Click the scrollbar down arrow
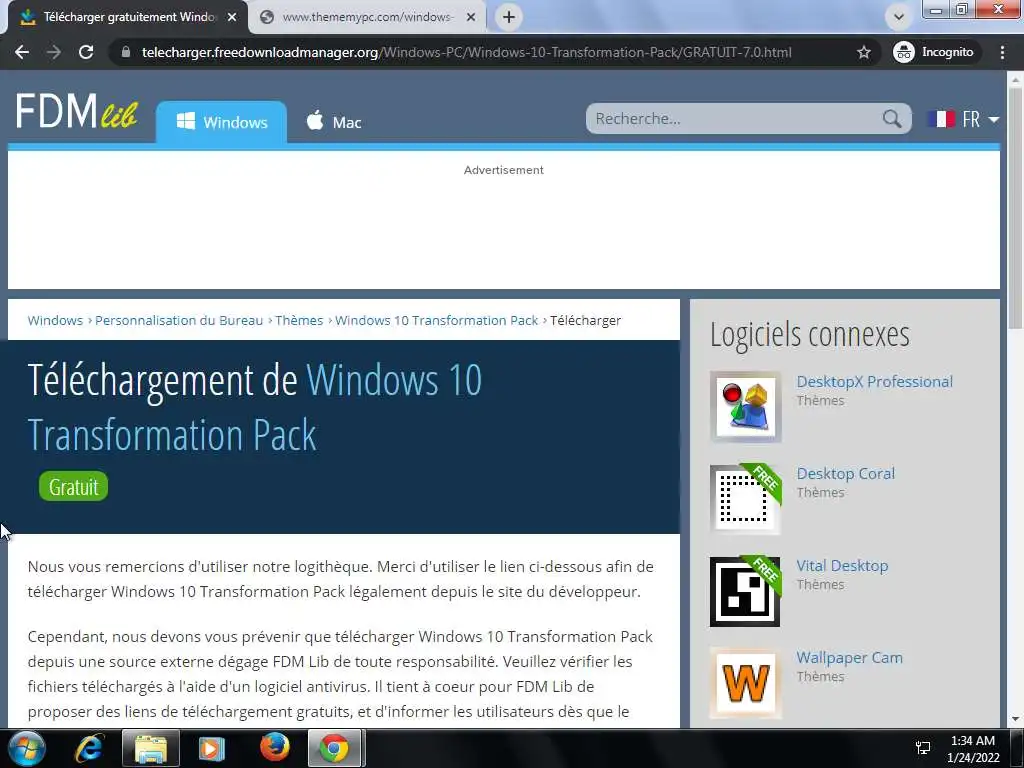This screenshot has width=1024, height=768. [x=1016, y=719]
